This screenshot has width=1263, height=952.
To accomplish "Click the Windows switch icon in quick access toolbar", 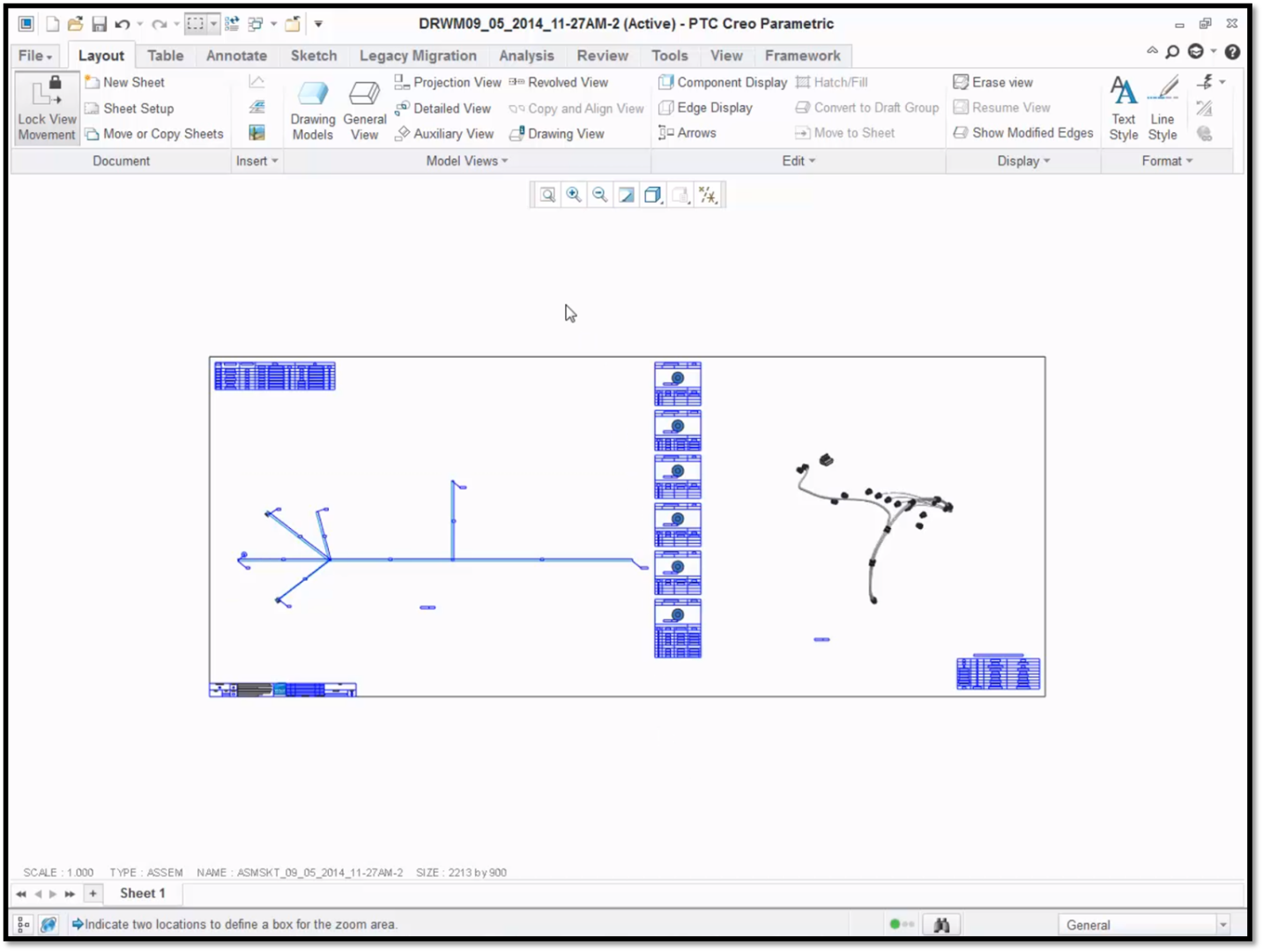I will (x=256, y=24).
